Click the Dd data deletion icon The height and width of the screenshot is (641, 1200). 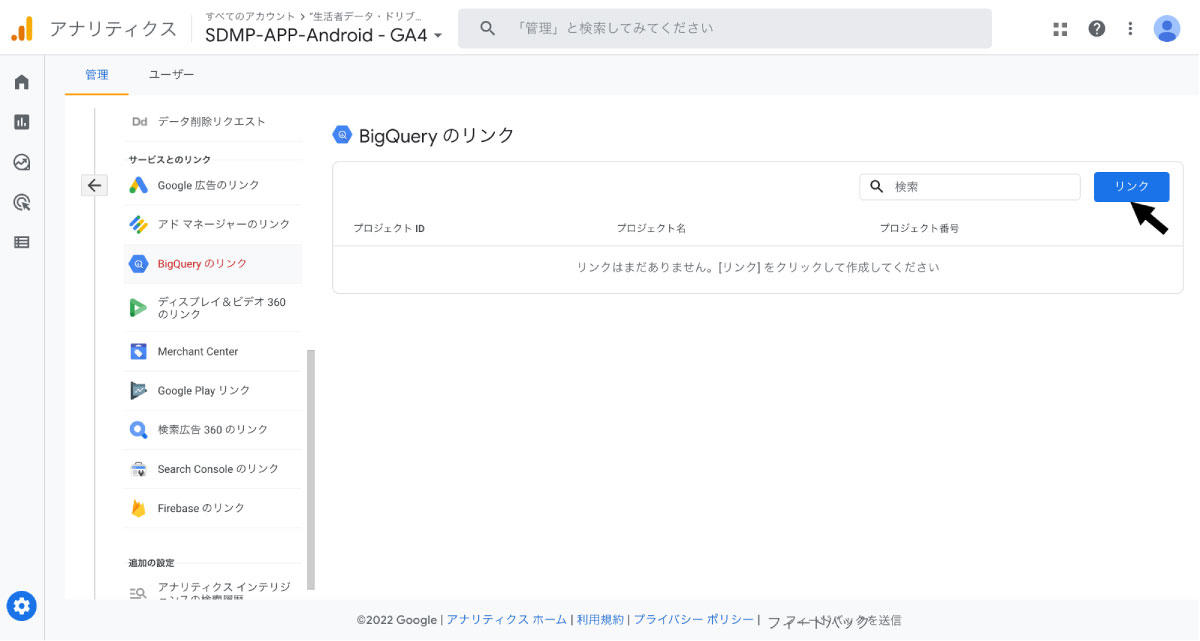point(139,122)
